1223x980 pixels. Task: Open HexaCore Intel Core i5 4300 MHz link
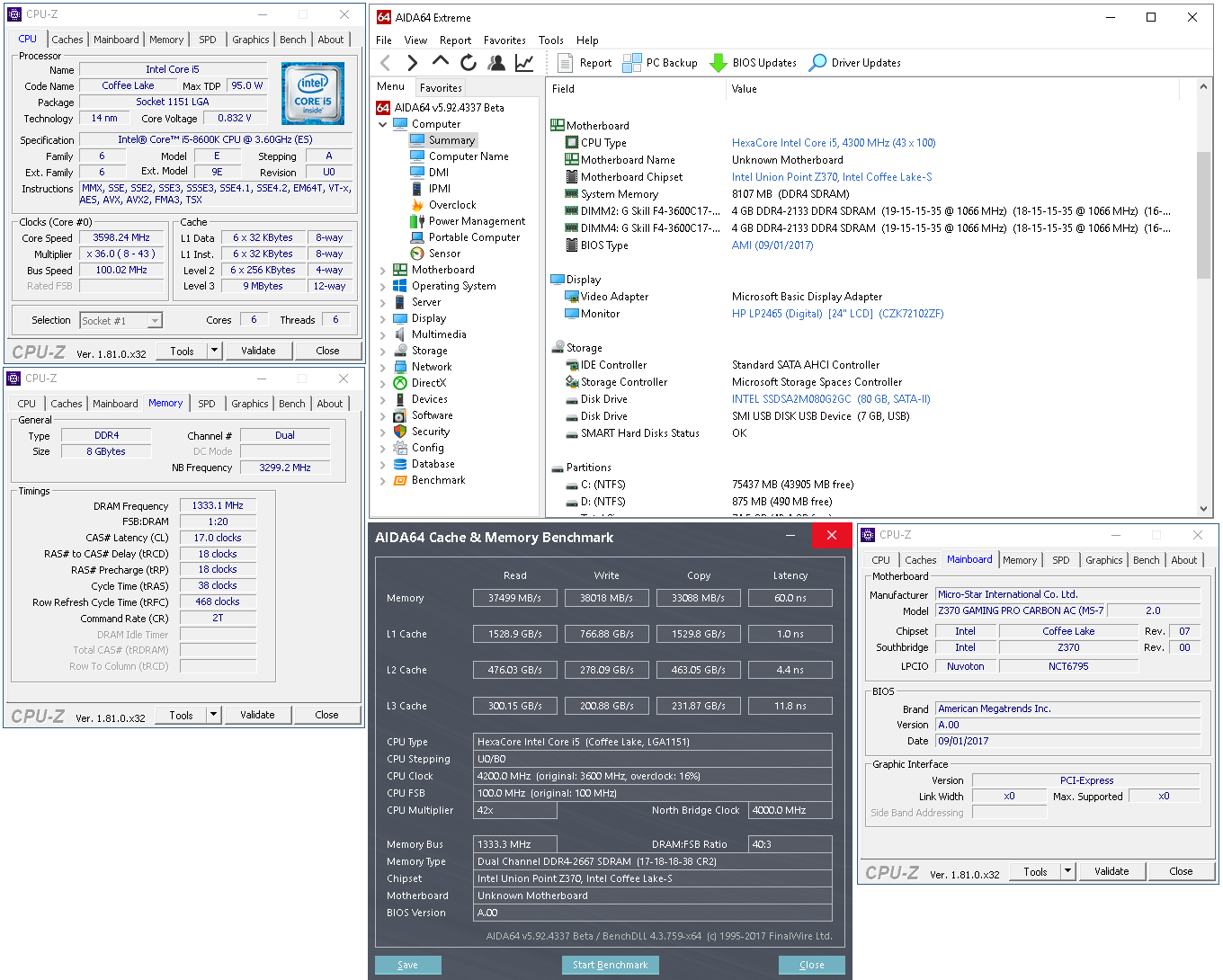(834, 143)
